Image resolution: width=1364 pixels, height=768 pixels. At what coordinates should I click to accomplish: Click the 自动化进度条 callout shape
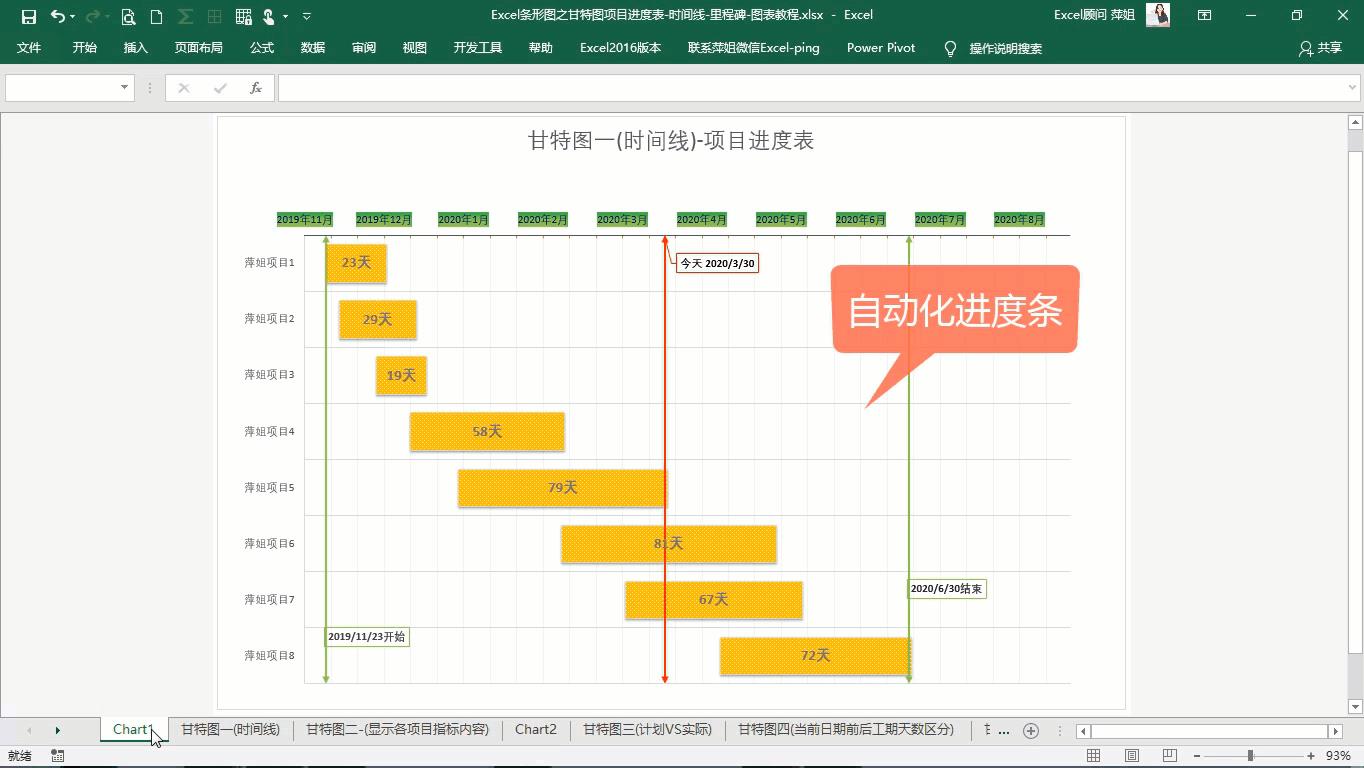tap(955, 310)
